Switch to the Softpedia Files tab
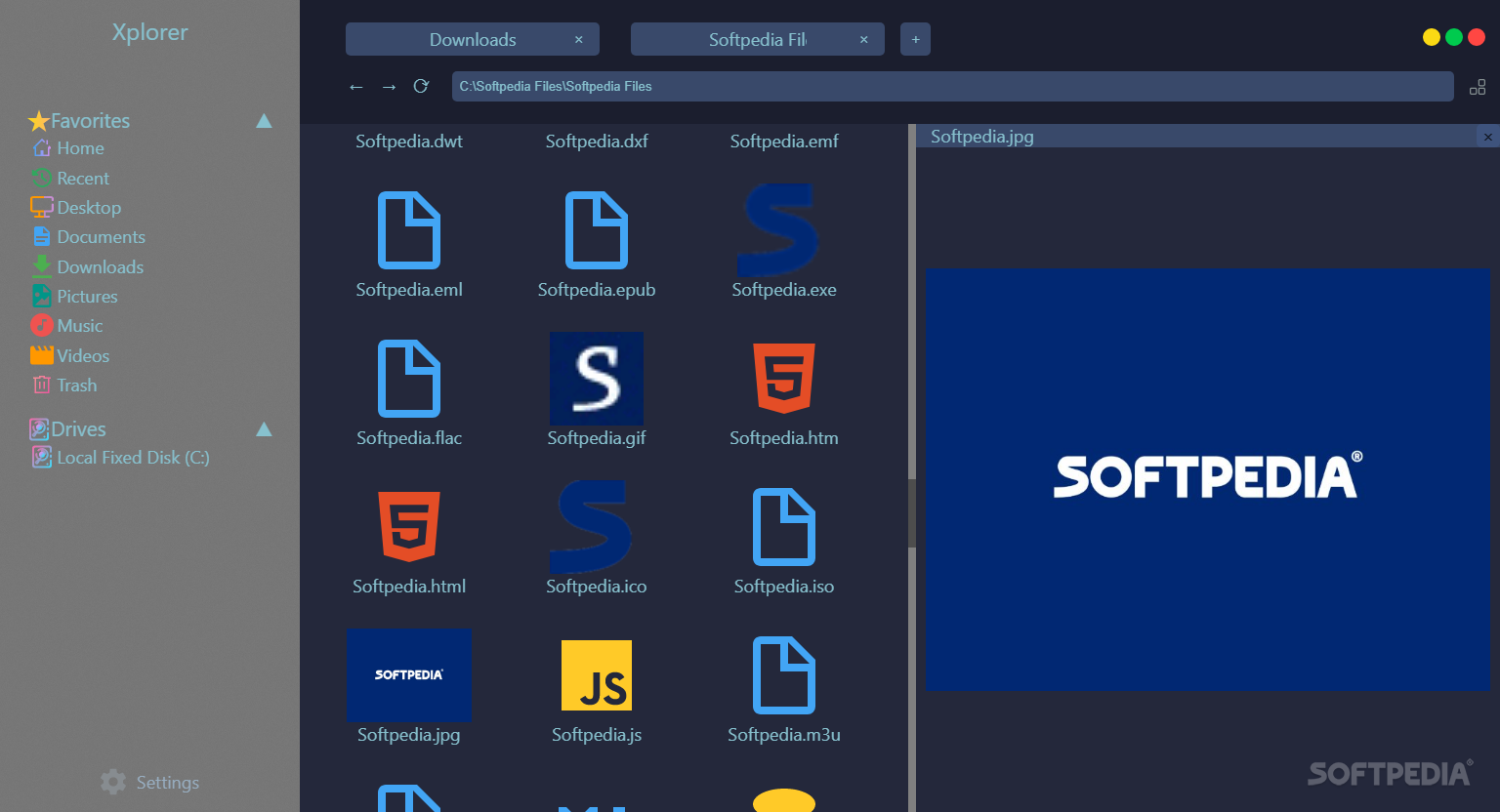1500x812 pixels. (758, 40)
